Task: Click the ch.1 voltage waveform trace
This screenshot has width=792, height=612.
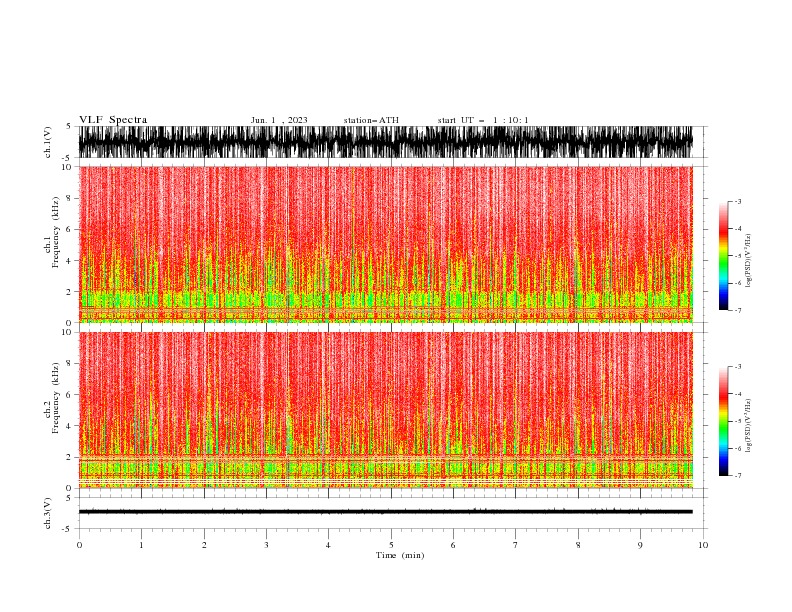Action: (385, 142)
